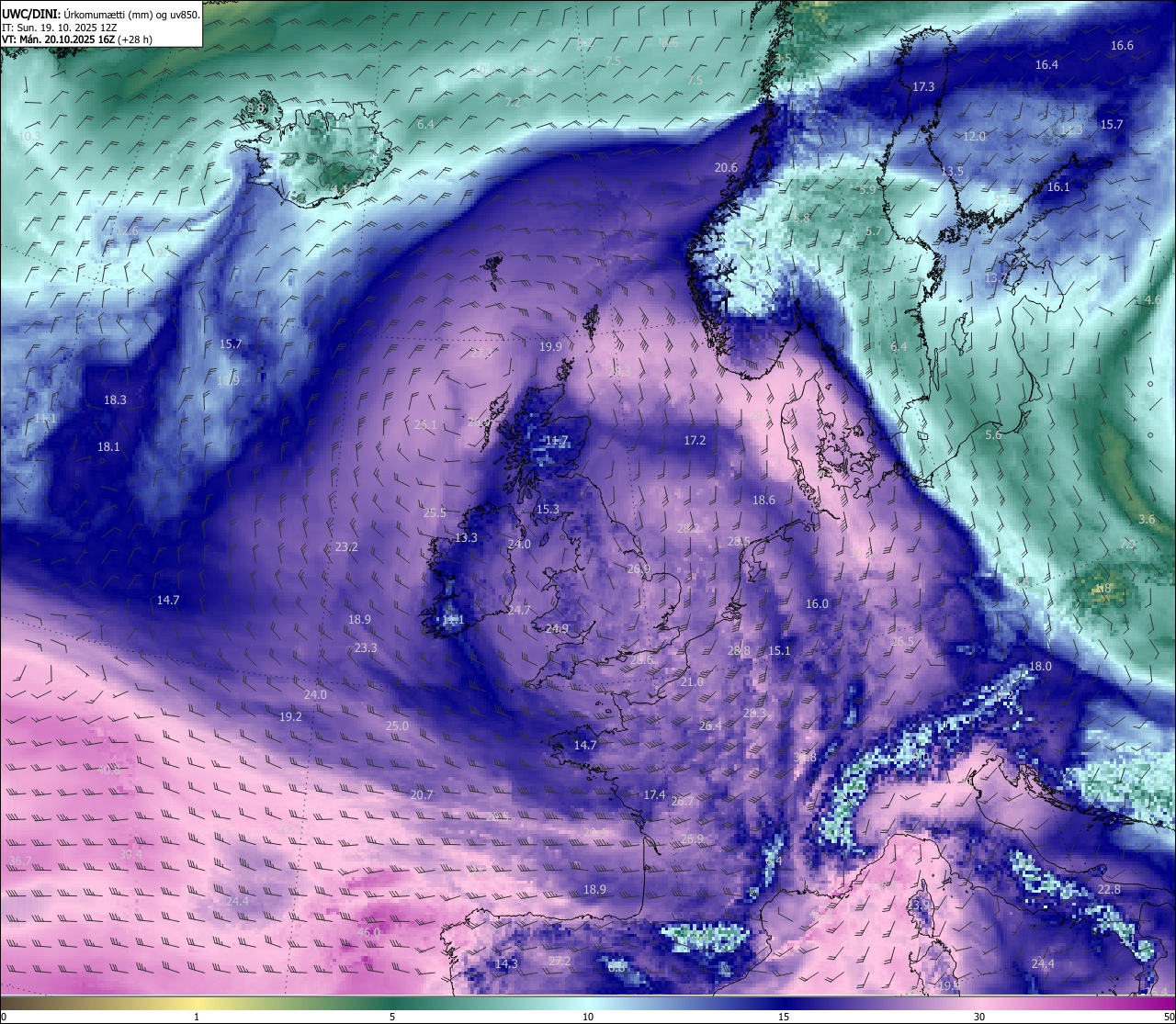Click the legend tick label 1
This screenshot has width=1176, height=1024.
[x=197, y=1017]
